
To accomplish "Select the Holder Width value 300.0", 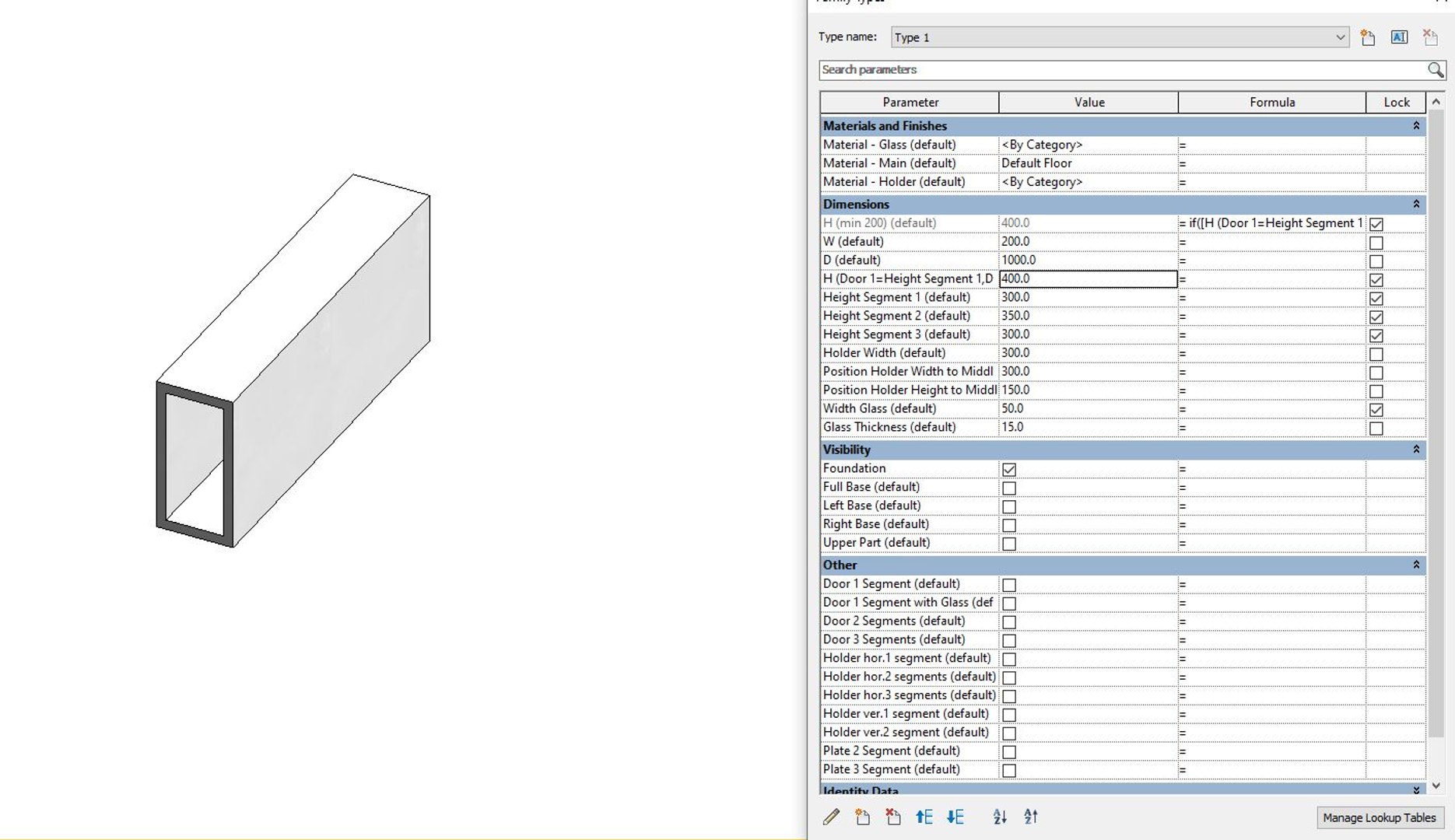I will coord(1089,353).
